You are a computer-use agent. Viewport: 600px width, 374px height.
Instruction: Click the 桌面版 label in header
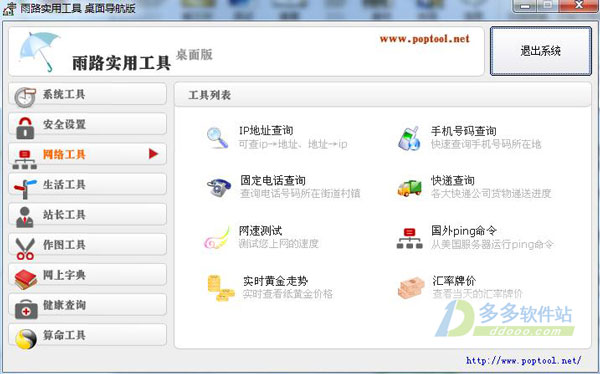pos(194,55)
